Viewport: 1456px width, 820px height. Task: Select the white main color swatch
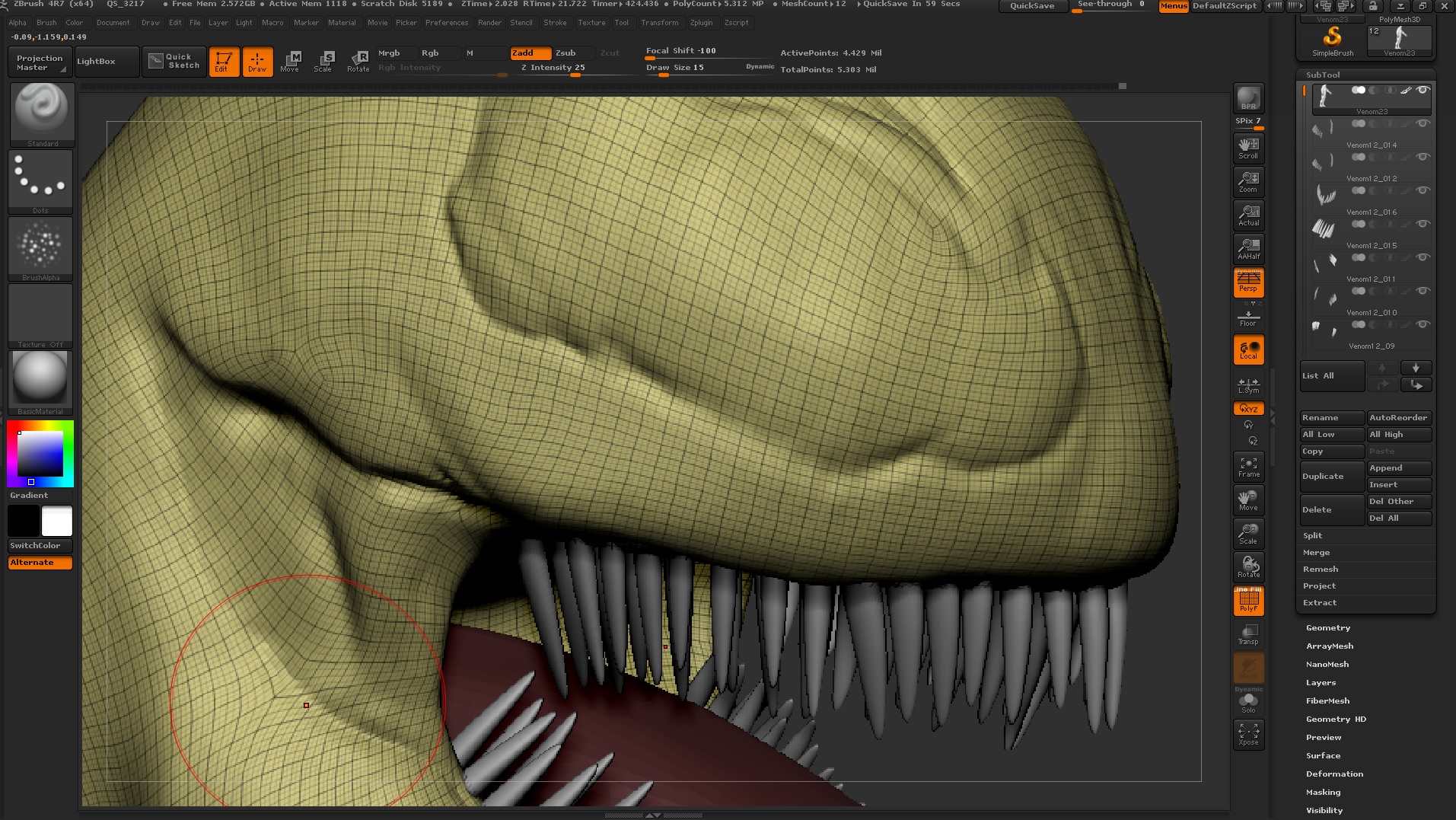(57, 522)
